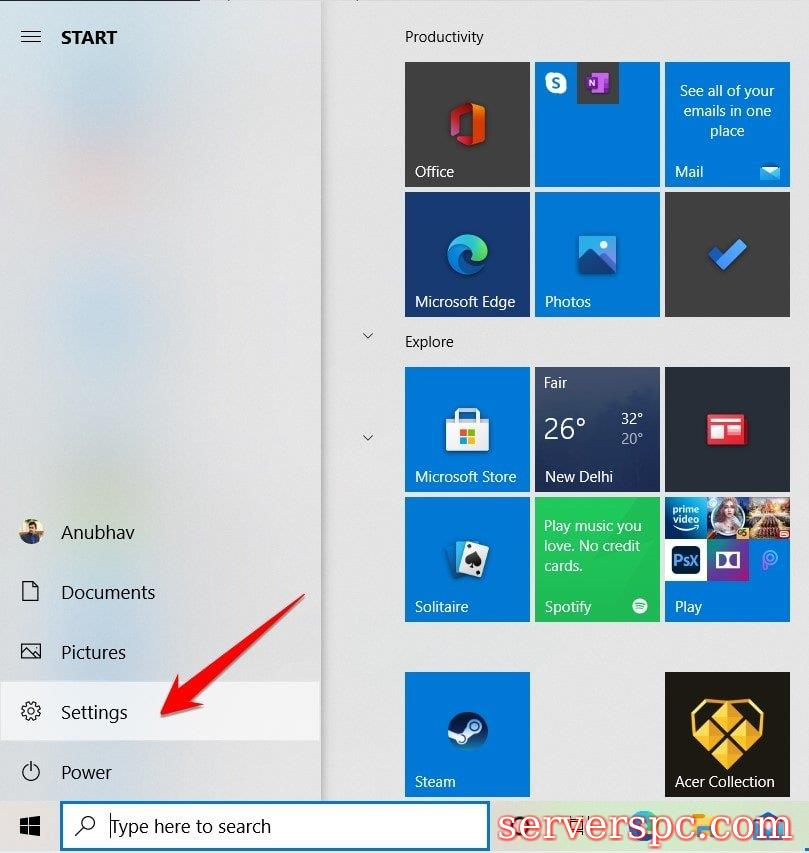Open the red News tile
The image size is (809, 853).
click(727, 429)
